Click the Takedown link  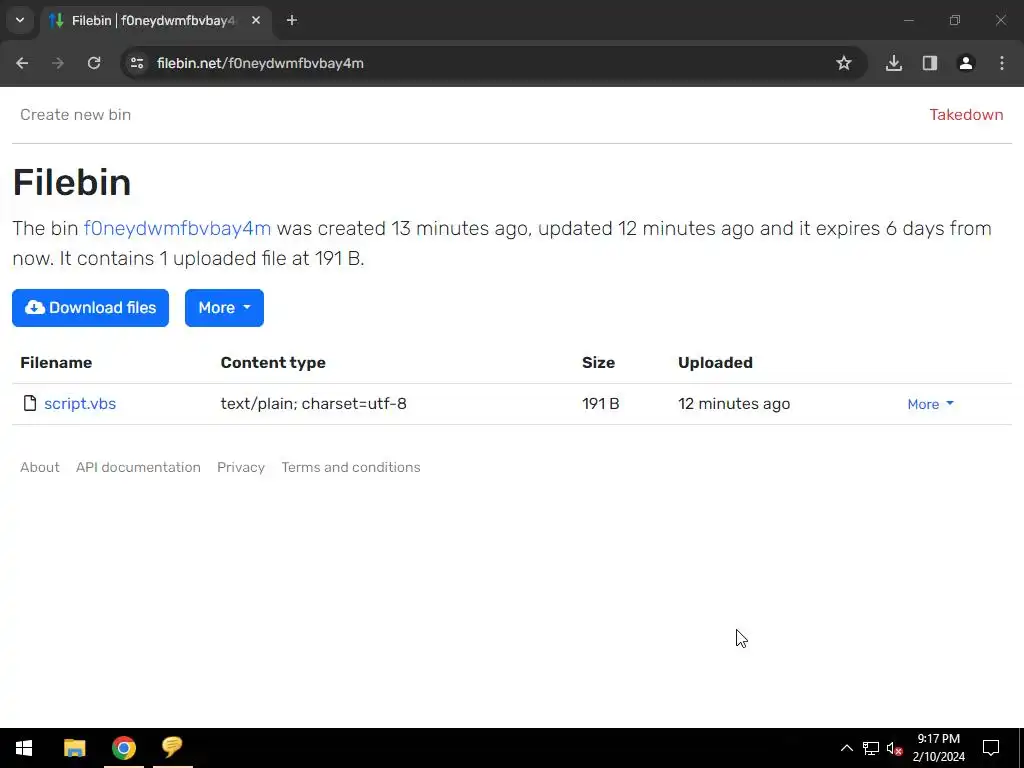point(966,115)
